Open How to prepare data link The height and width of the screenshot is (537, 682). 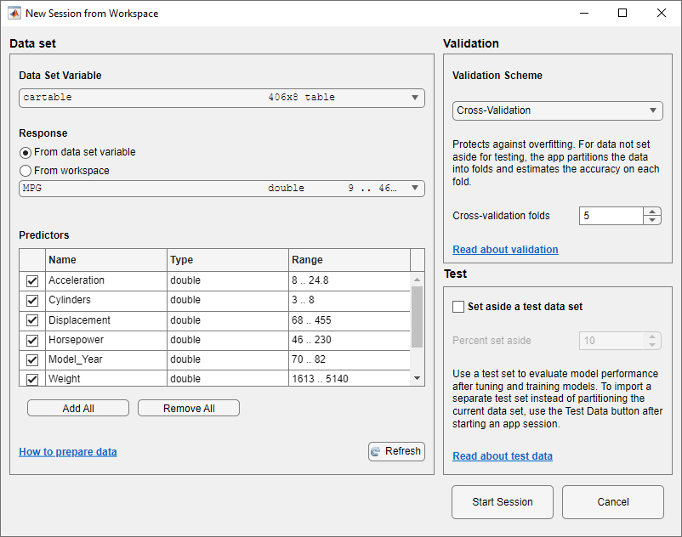68,452
